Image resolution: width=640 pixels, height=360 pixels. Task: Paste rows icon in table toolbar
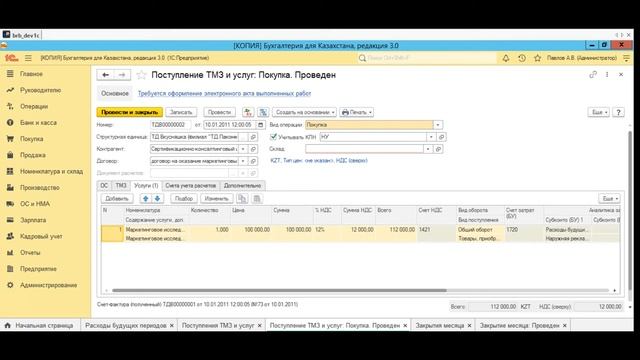[x=256, y=199]
